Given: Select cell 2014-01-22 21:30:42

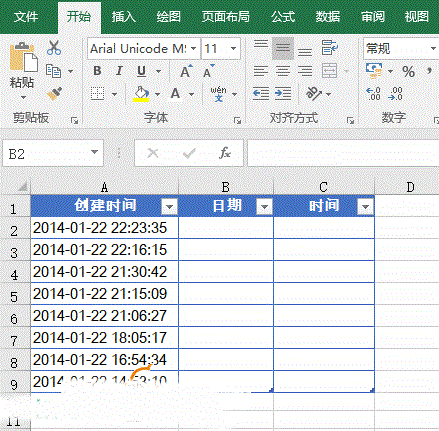Looking at the screenshot, I should click(105, 272).
